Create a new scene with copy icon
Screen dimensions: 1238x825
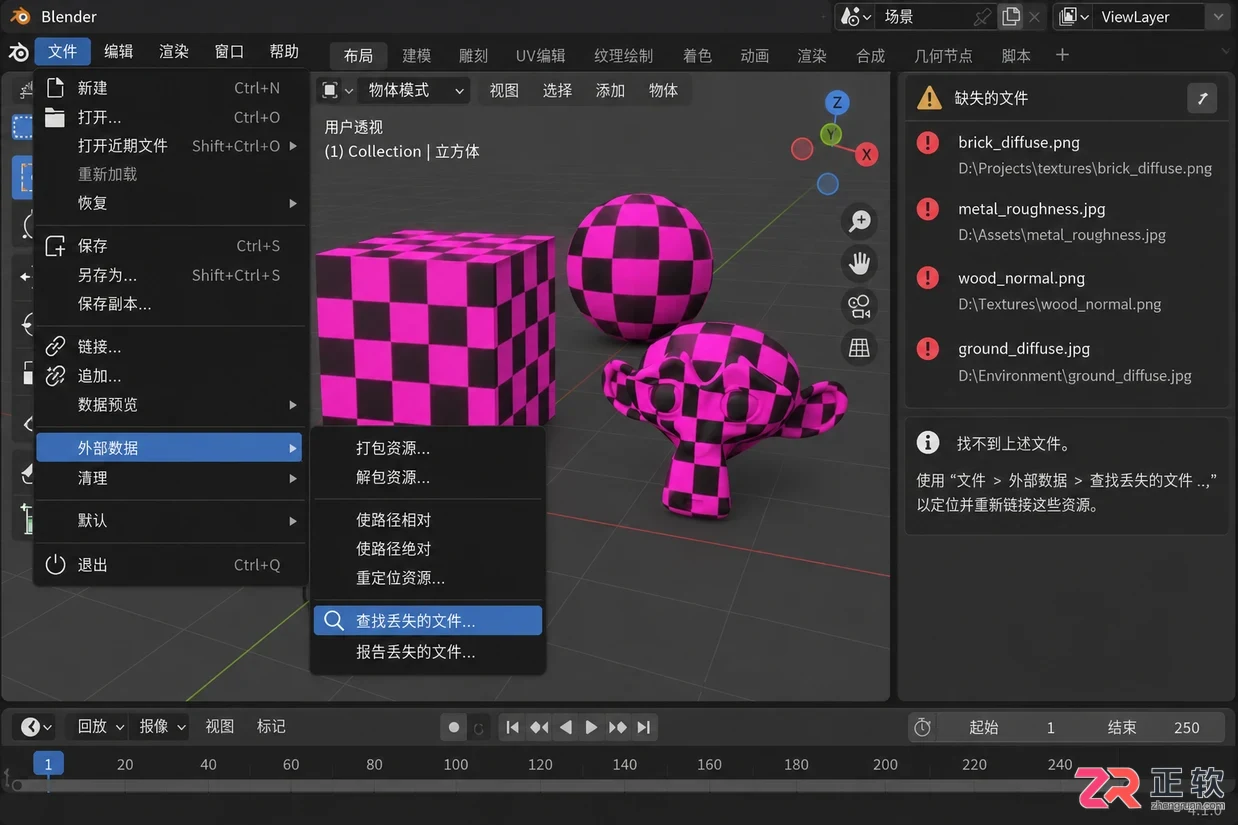(x=1011, y=17)
